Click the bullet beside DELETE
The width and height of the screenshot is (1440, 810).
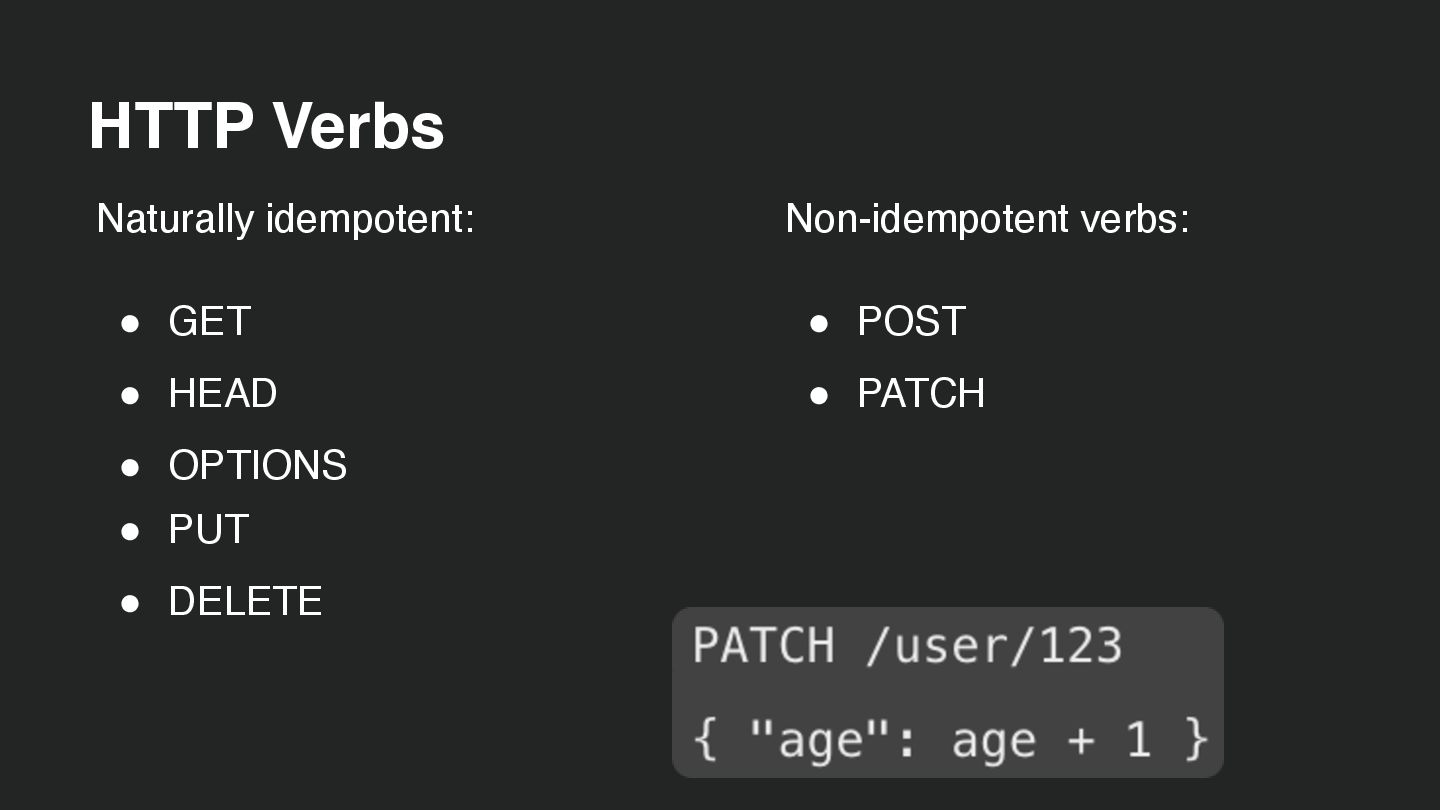pos(130,603)
